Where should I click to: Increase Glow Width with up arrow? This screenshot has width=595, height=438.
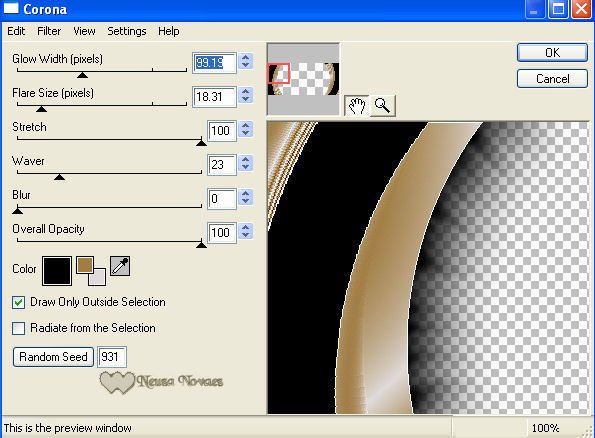coord(246,58)
